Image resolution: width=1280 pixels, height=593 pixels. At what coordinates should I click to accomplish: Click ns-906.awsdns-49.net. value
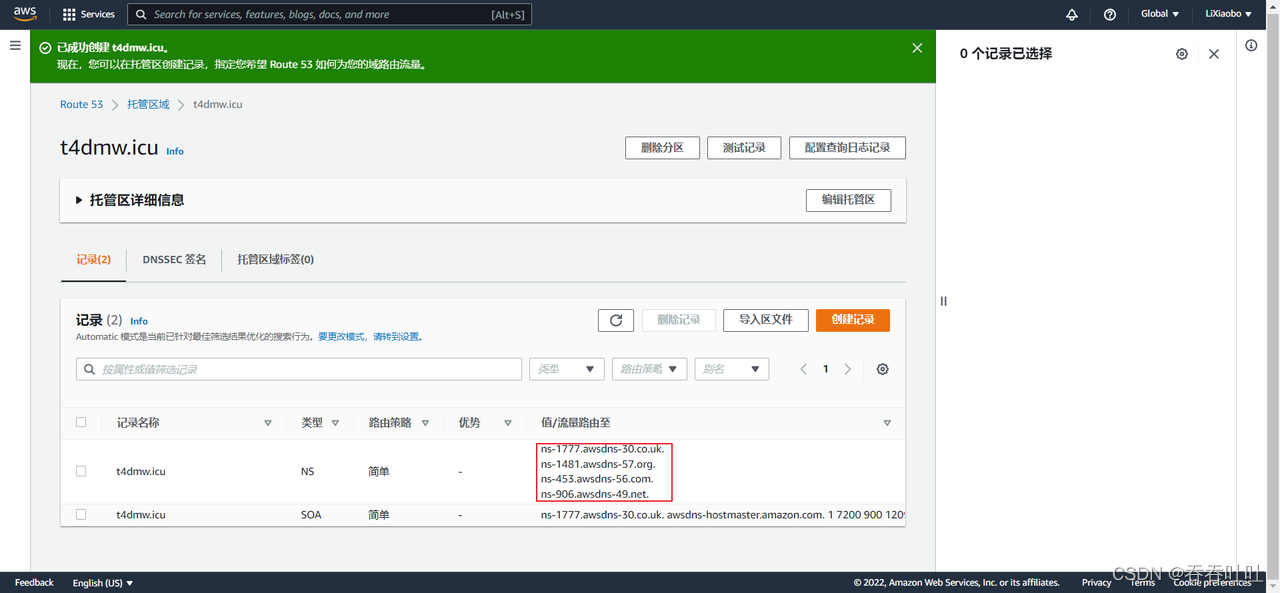pyautogui.click(x=594, y=494)
